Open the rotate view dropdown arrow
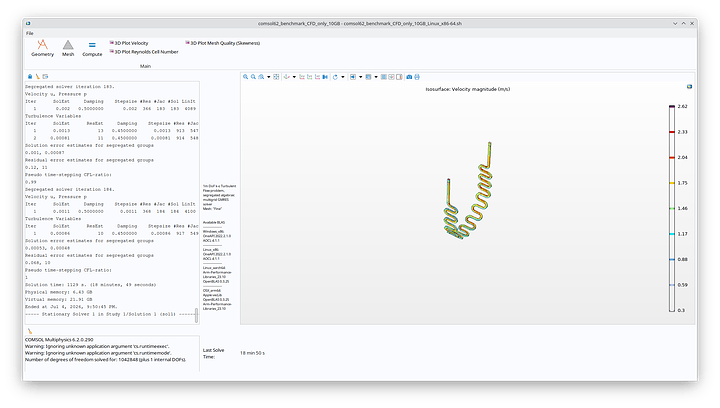The height and width of the screenshot is (408, 720). coord(343,77)
